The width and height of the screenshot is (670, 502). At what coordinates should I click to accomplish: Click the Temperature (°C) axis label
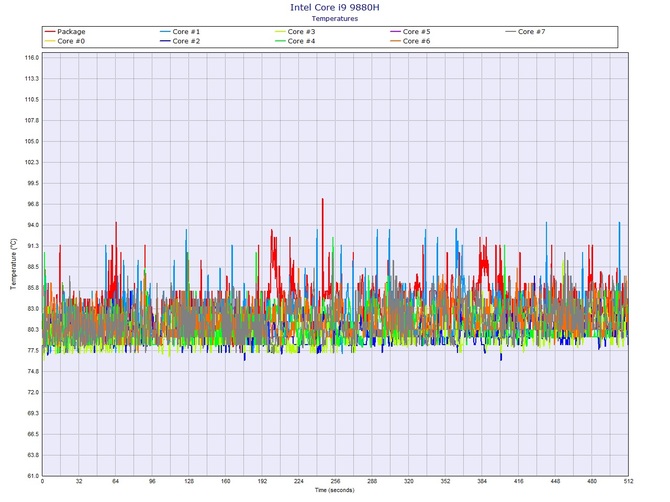[13, 264]
